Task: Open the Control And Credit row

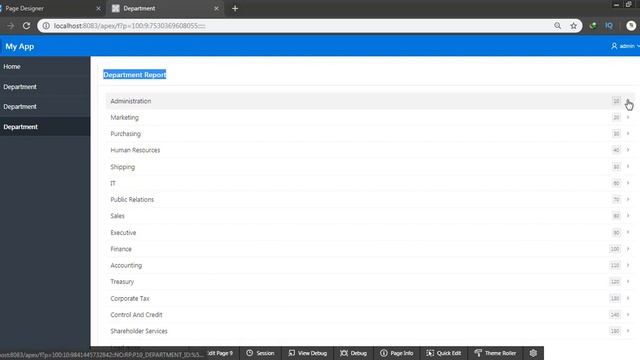Action: click(370, 315)
